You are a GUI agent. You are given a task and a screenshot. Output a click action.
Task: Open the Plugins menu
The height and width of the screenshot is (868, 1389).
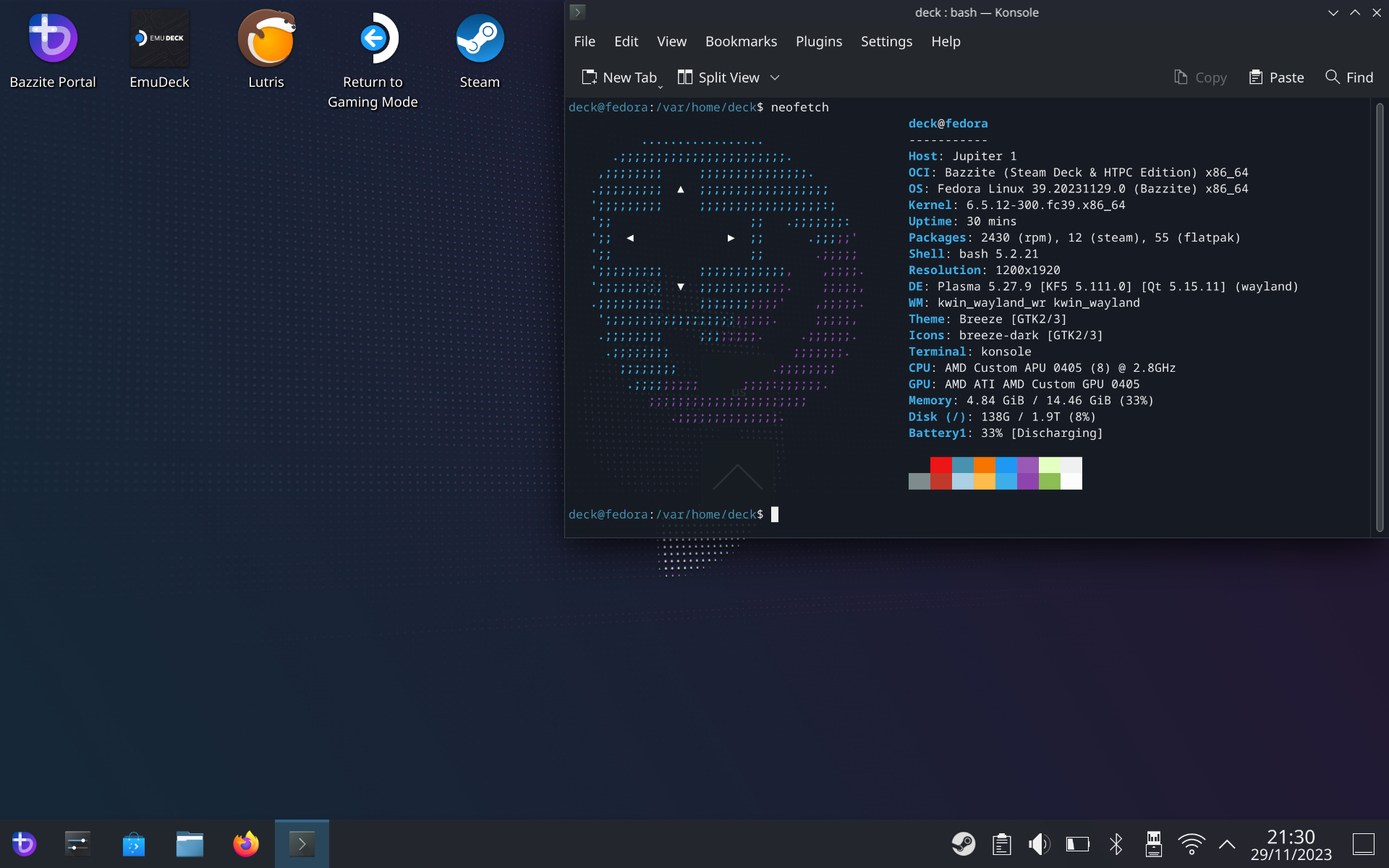(x=818, y=41)
